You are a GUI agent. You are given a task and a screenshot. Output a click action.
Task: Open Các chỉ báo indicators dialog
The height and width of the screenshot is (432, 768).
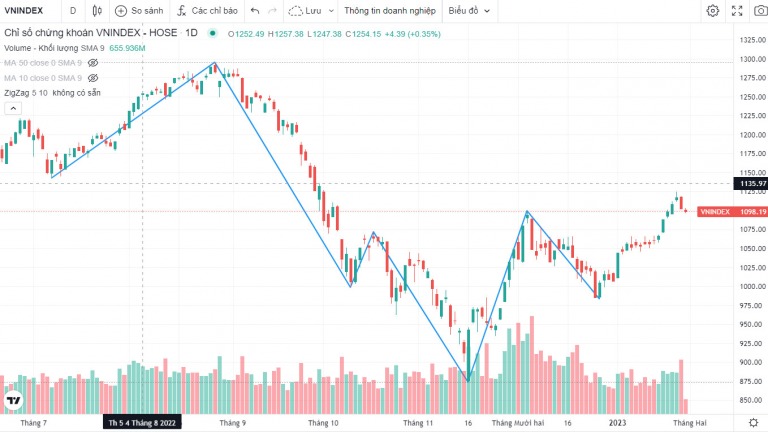click(x=207, y=10)
